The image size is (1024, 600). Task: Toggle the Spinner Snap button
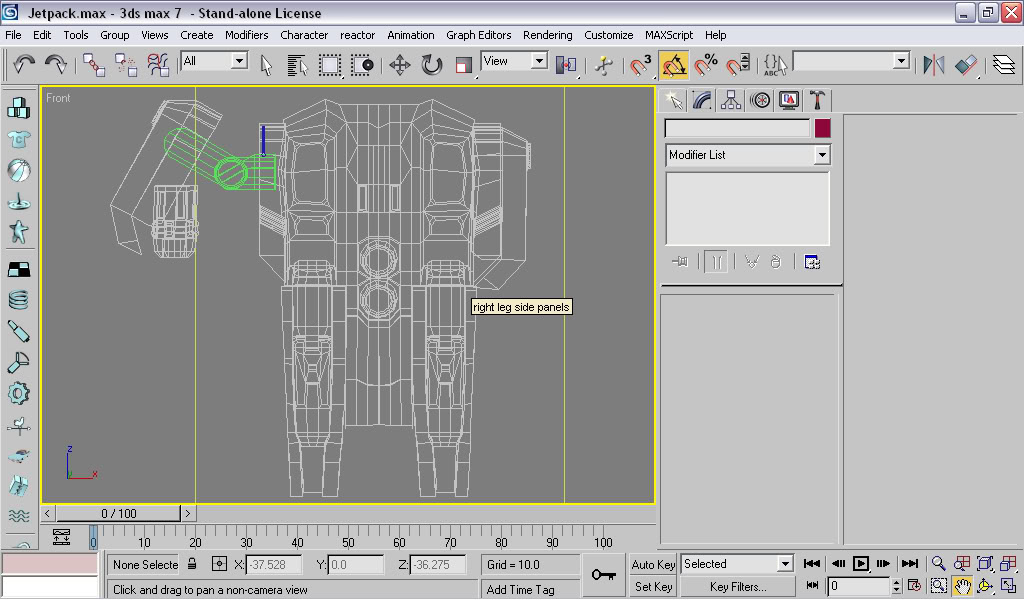(738, 65)
